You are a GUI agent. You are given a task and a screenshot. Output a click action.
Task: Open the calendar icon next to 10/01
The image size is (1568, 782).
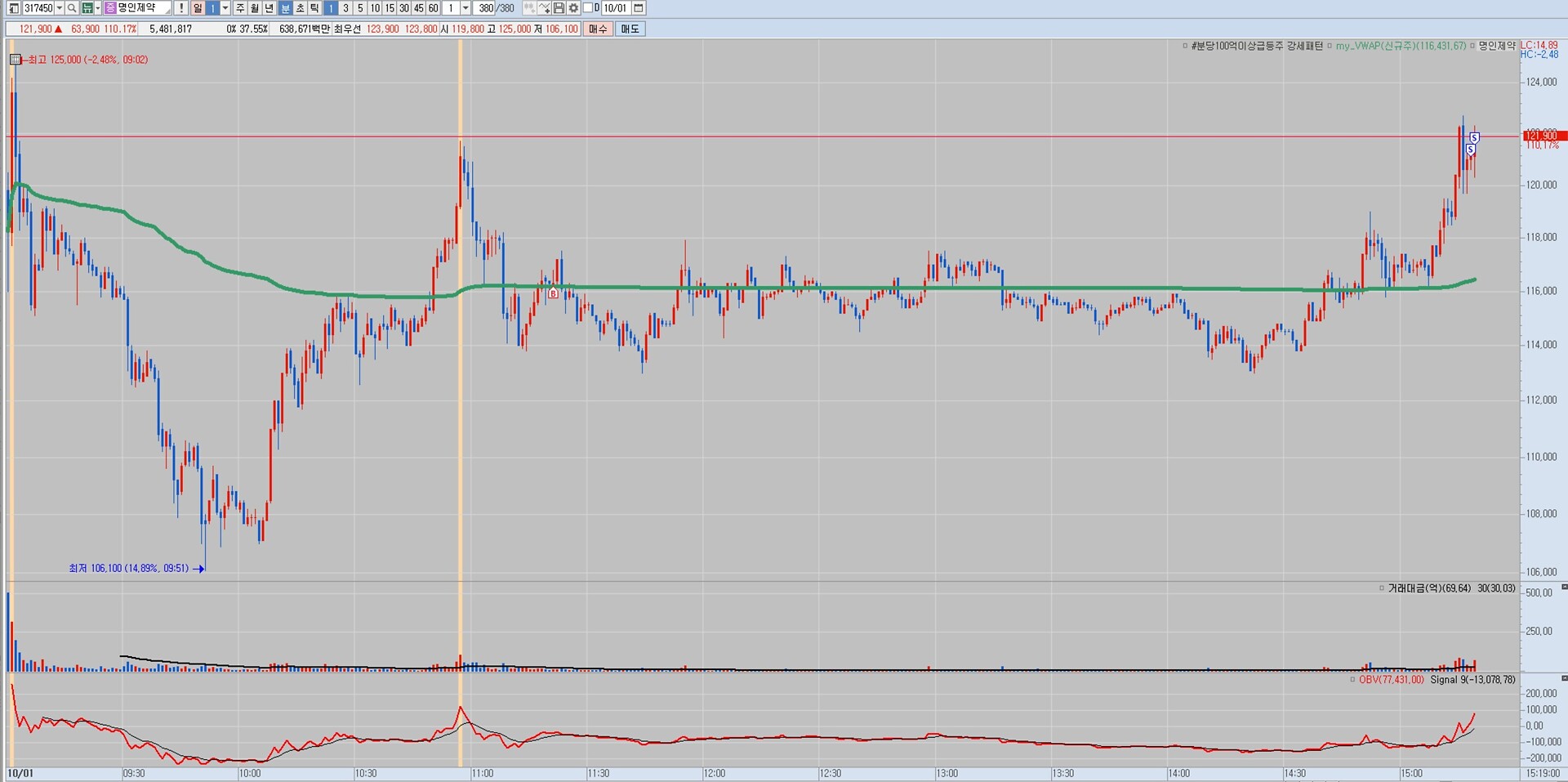tap(639, 8)
